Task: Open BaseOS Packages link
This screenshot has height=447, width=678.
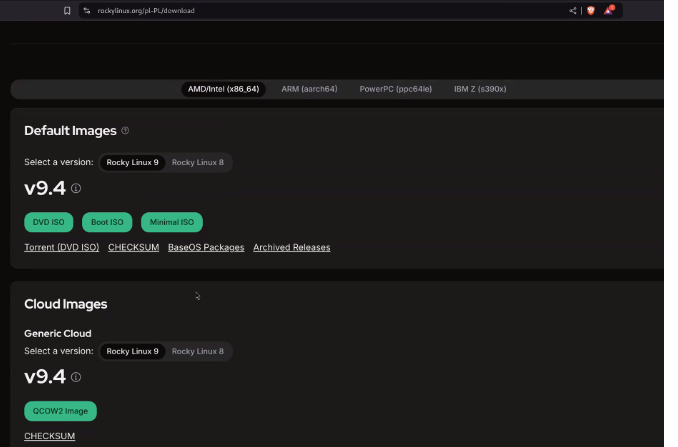Action: 206,247
